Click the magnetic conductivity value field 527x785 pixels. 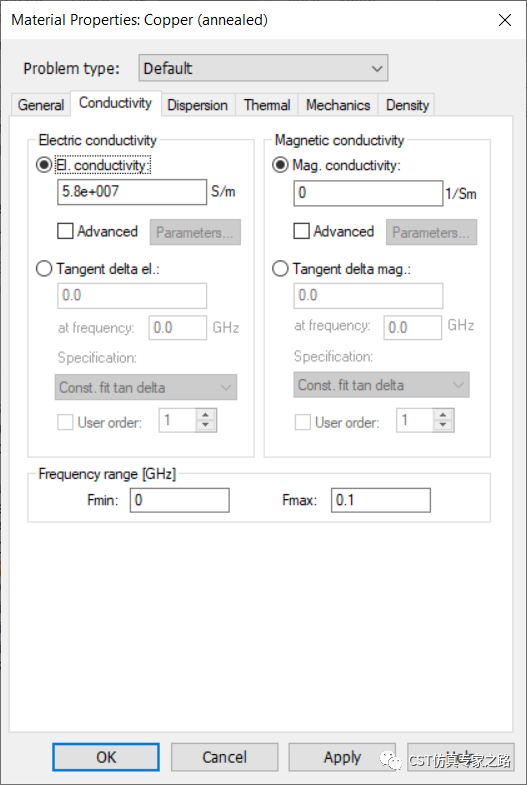pos(368,193)
